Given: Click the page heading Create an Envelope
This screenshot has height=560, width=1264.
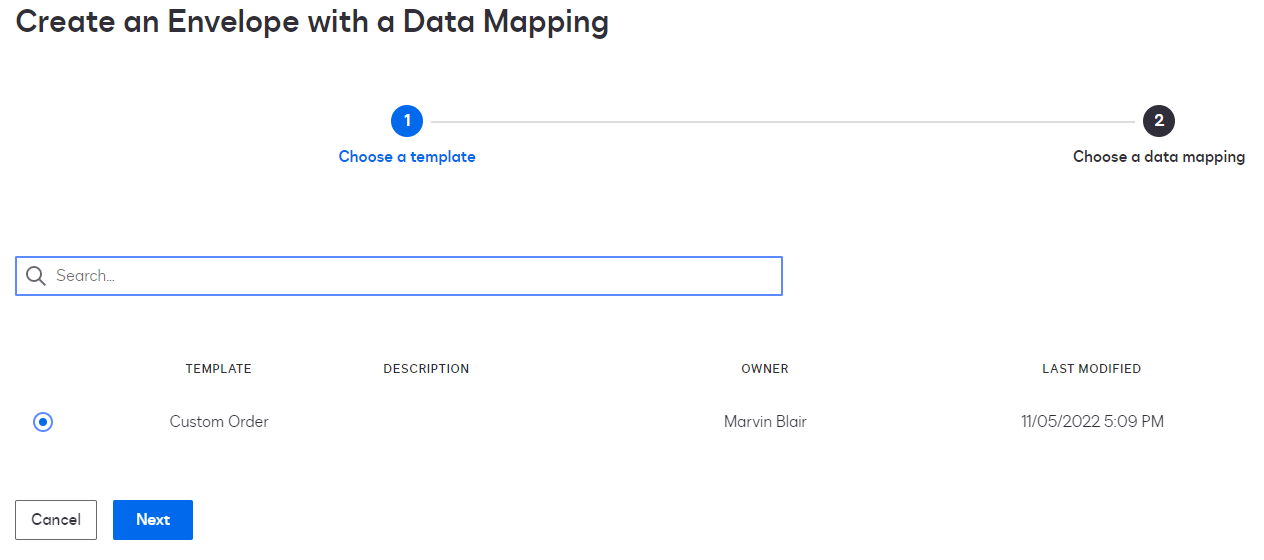Looking at the screenshot, I should [312, 21].
